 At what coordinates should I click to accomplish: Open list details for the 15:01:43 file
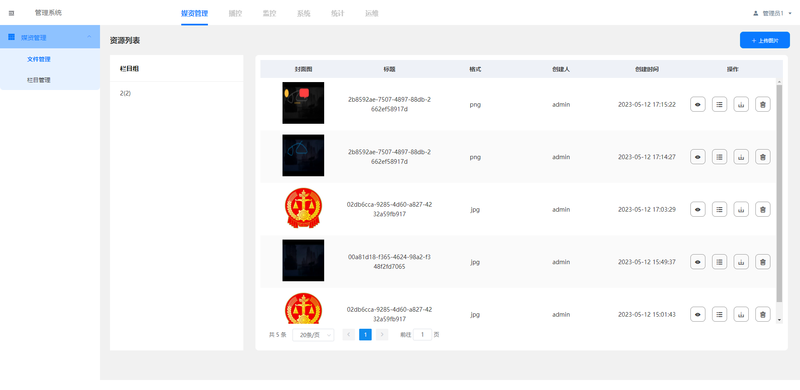pyautogui.click(x=719, y=314)
